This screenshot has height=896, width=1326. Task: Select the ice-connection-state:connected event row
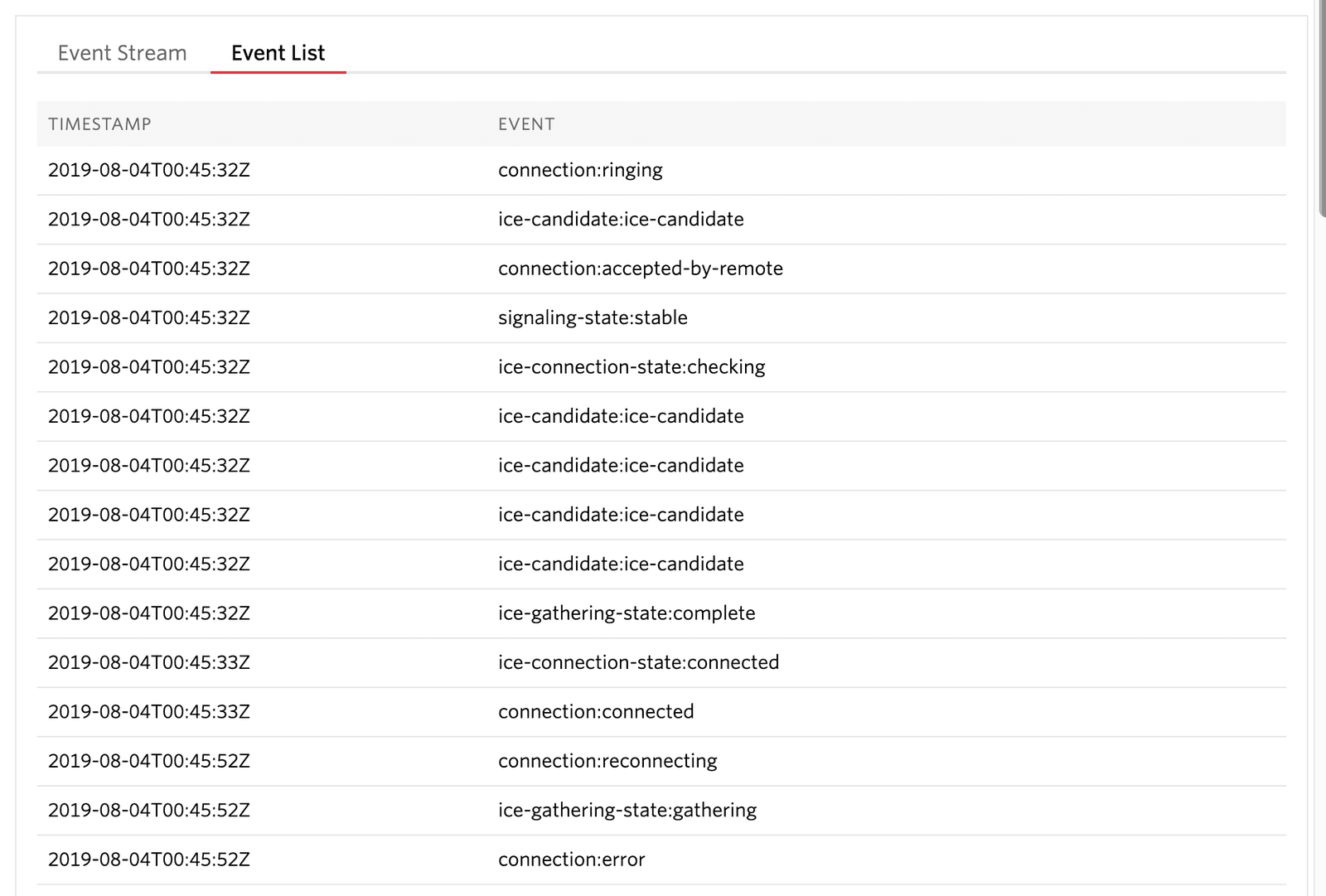tap(638, 661)
